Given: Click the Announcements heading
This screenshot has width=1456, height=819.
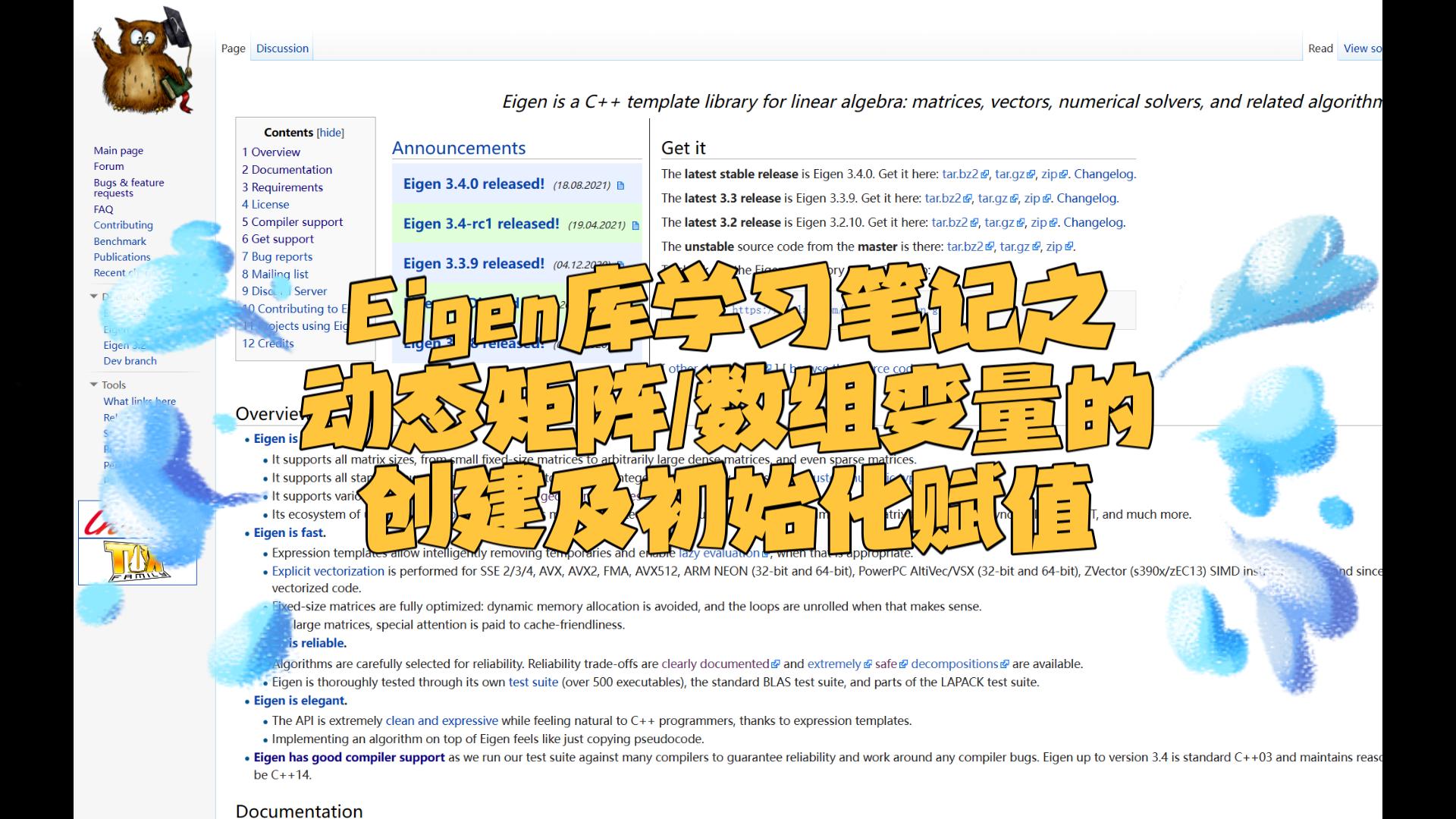Looking at the screenshot, I should pos(459,149).
